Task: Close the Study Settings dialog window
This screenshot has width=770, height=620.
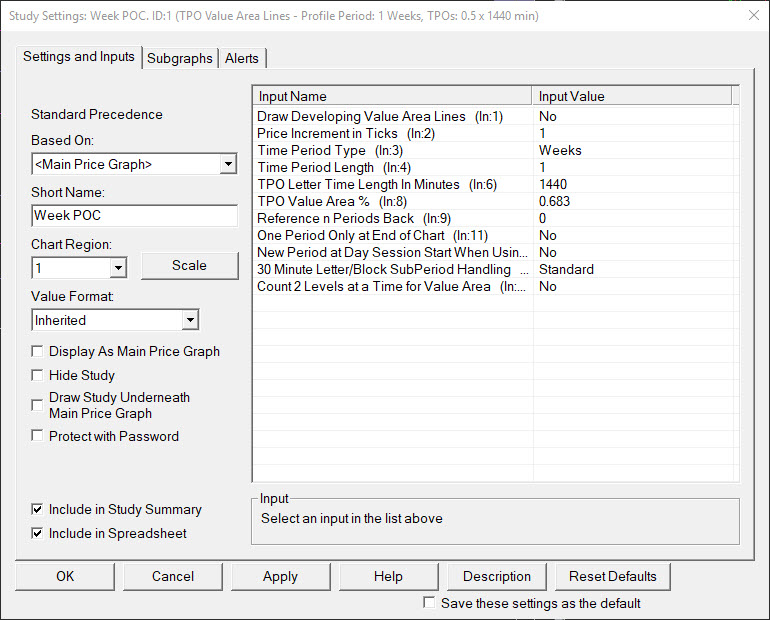Action: (752, 15)
